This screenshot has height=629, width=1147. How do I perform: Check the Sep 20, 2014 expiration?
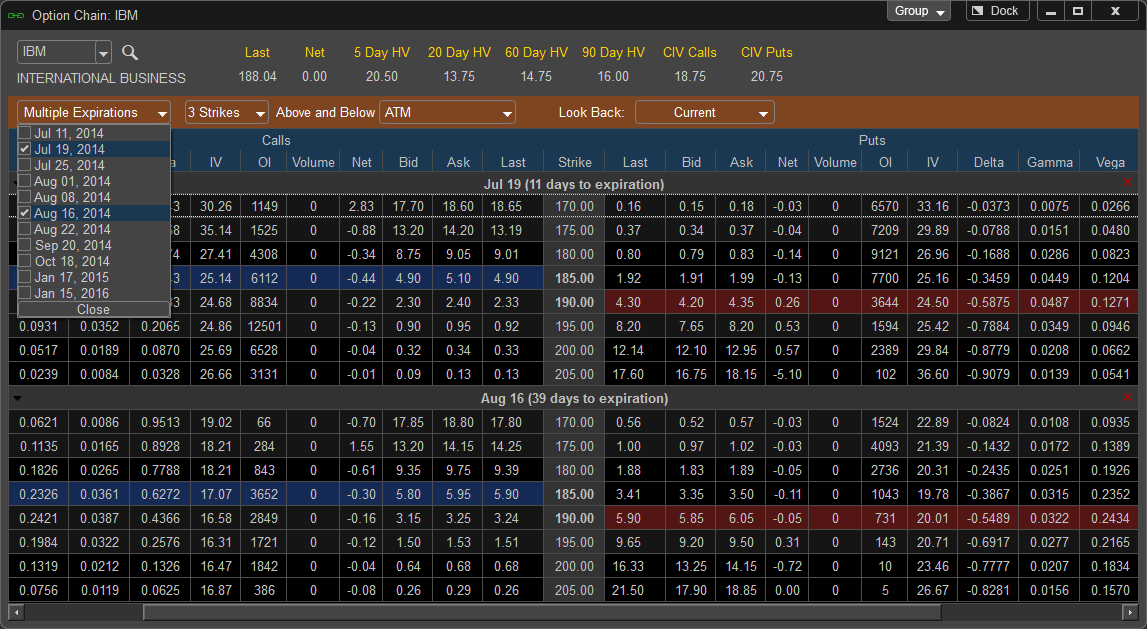pyautogui.click(x=25, y=246)
